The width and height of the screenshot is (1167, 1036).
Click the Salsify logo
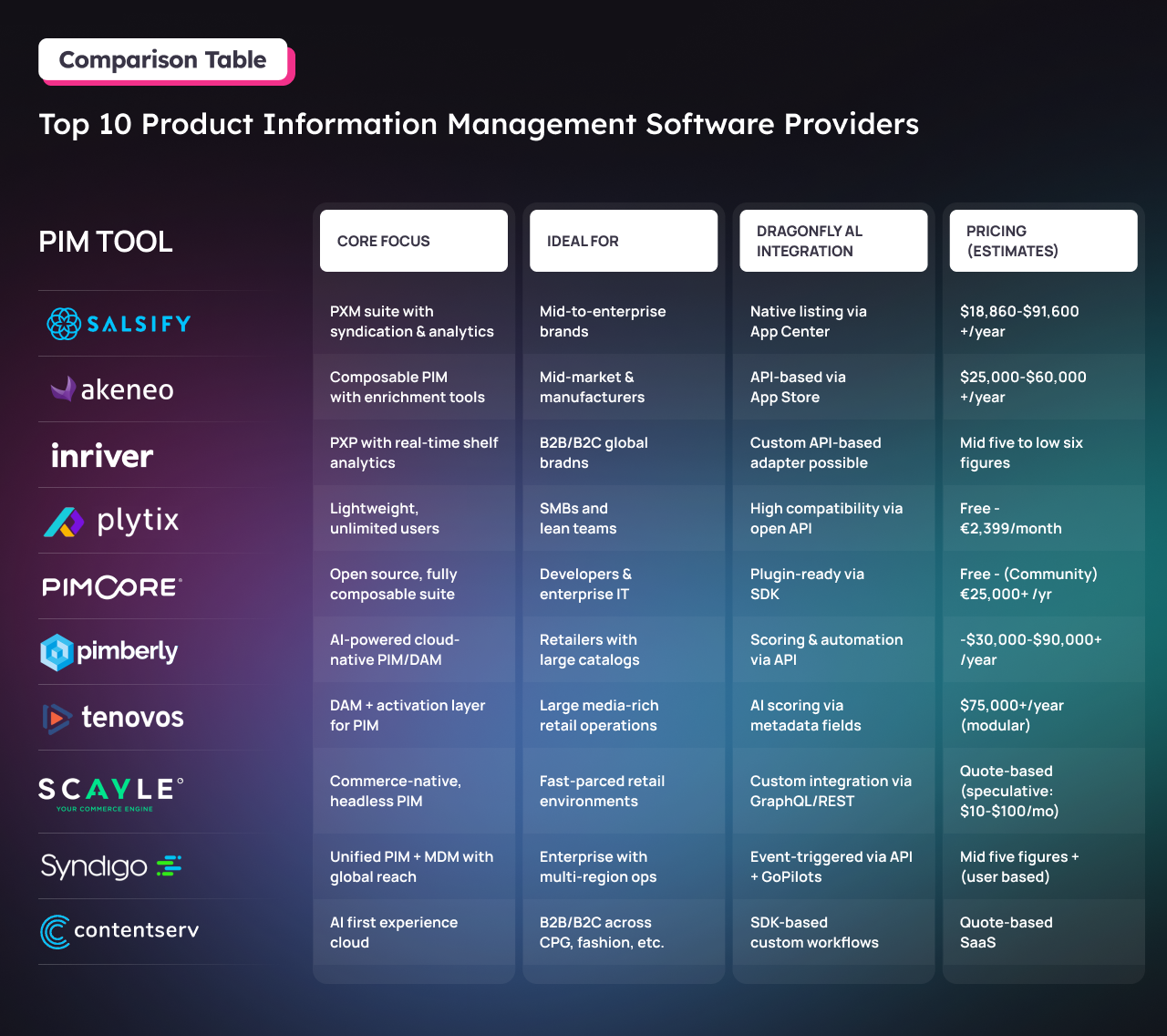tap(119, 324)
